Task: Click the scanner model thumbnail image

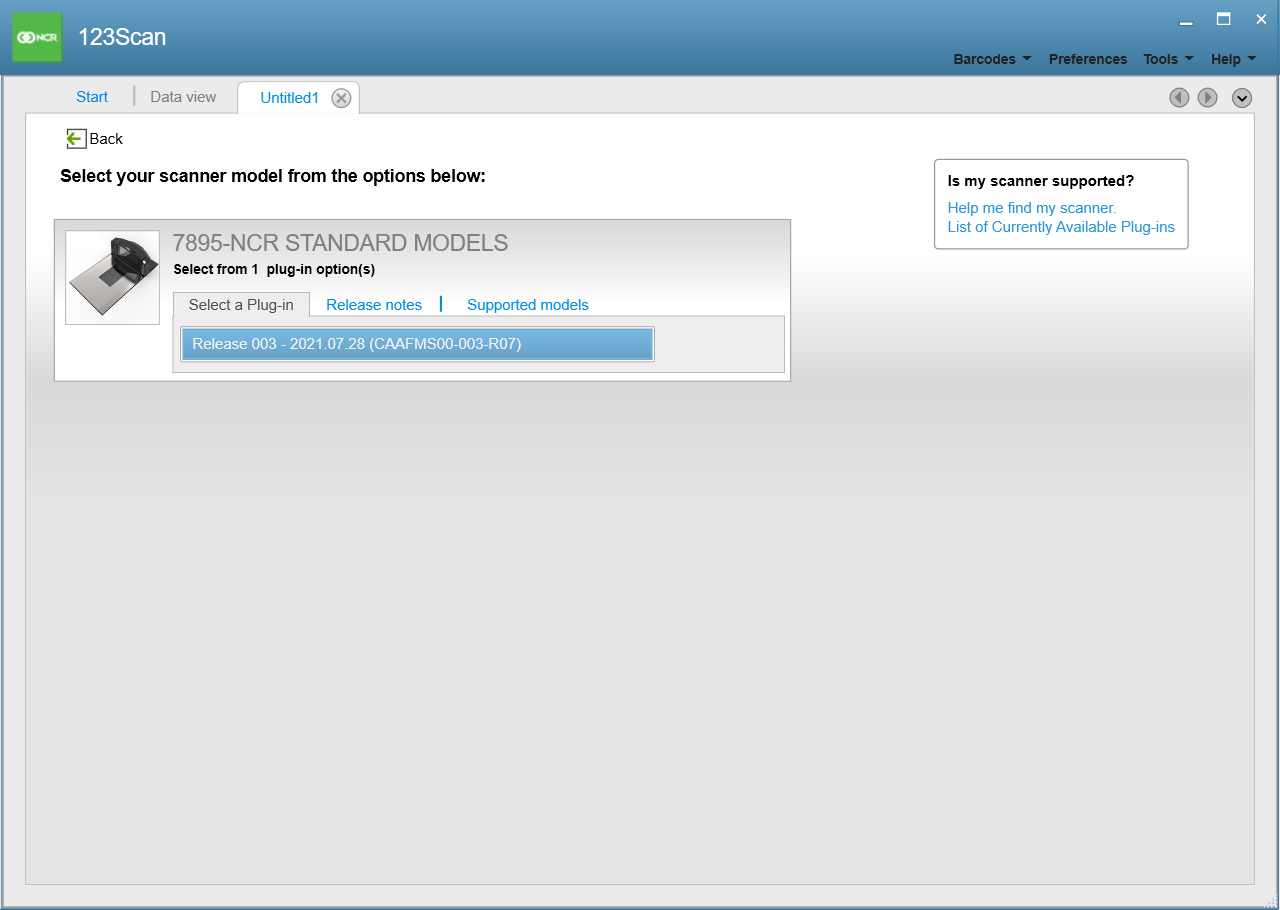Action: [x=112, y=277]
